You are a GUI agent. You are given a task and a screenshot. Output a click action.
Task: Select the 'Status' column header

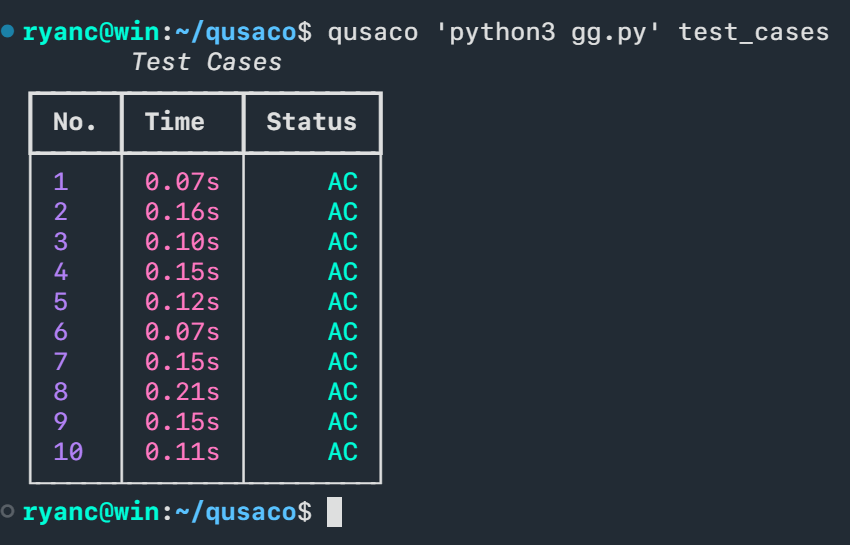click(311, 122)
